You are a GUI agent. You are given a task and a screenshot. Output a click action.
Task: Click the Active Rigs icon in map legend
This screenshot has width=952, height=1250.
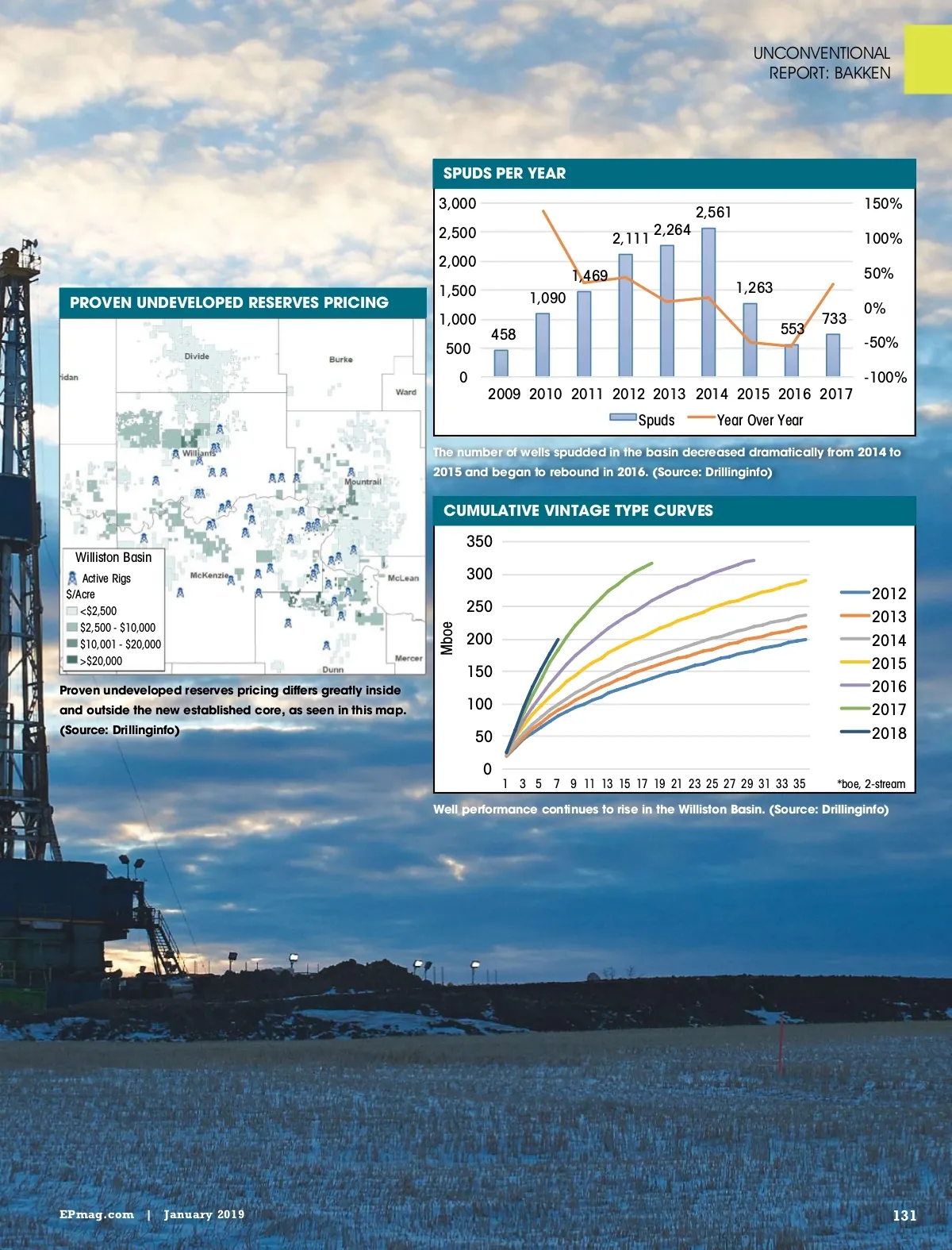72,579
